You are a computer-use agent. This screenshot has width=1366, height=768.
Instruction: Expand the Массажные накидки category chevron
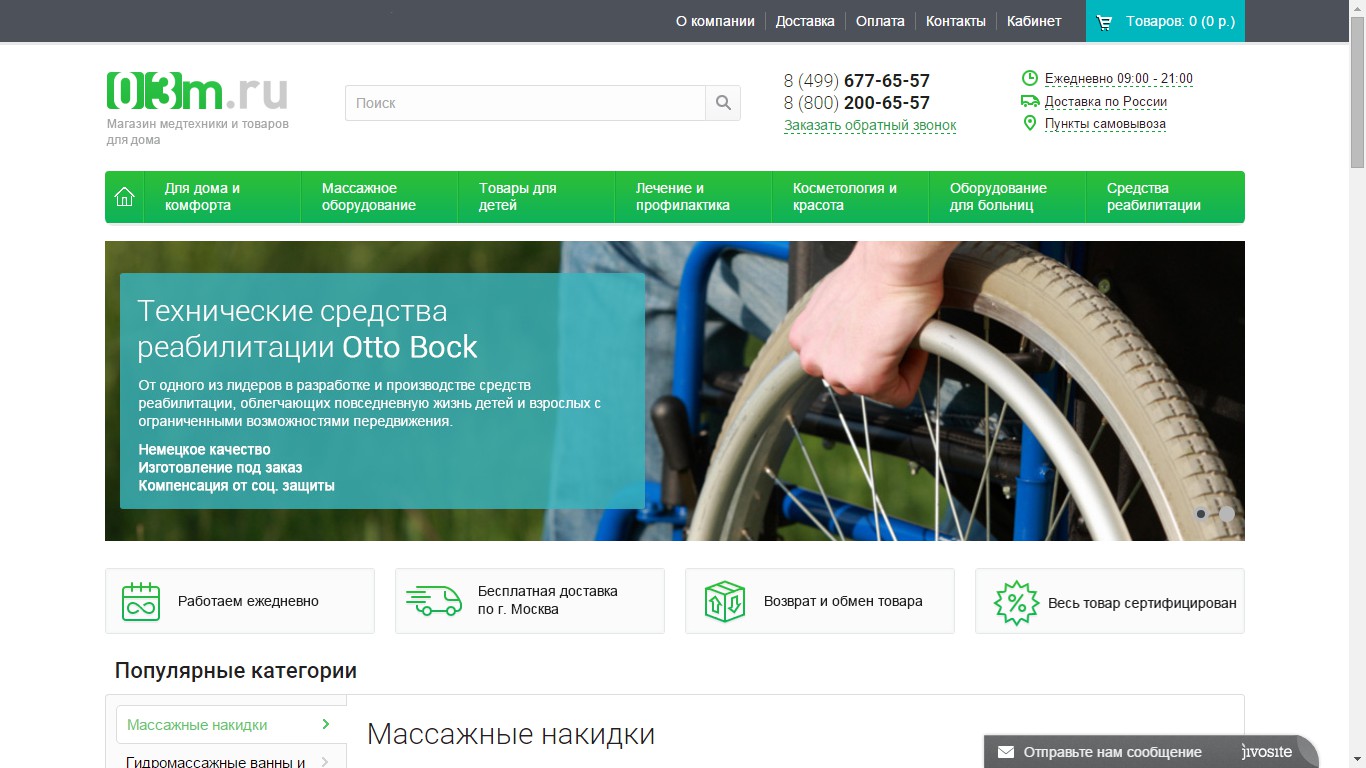point(326,724)
